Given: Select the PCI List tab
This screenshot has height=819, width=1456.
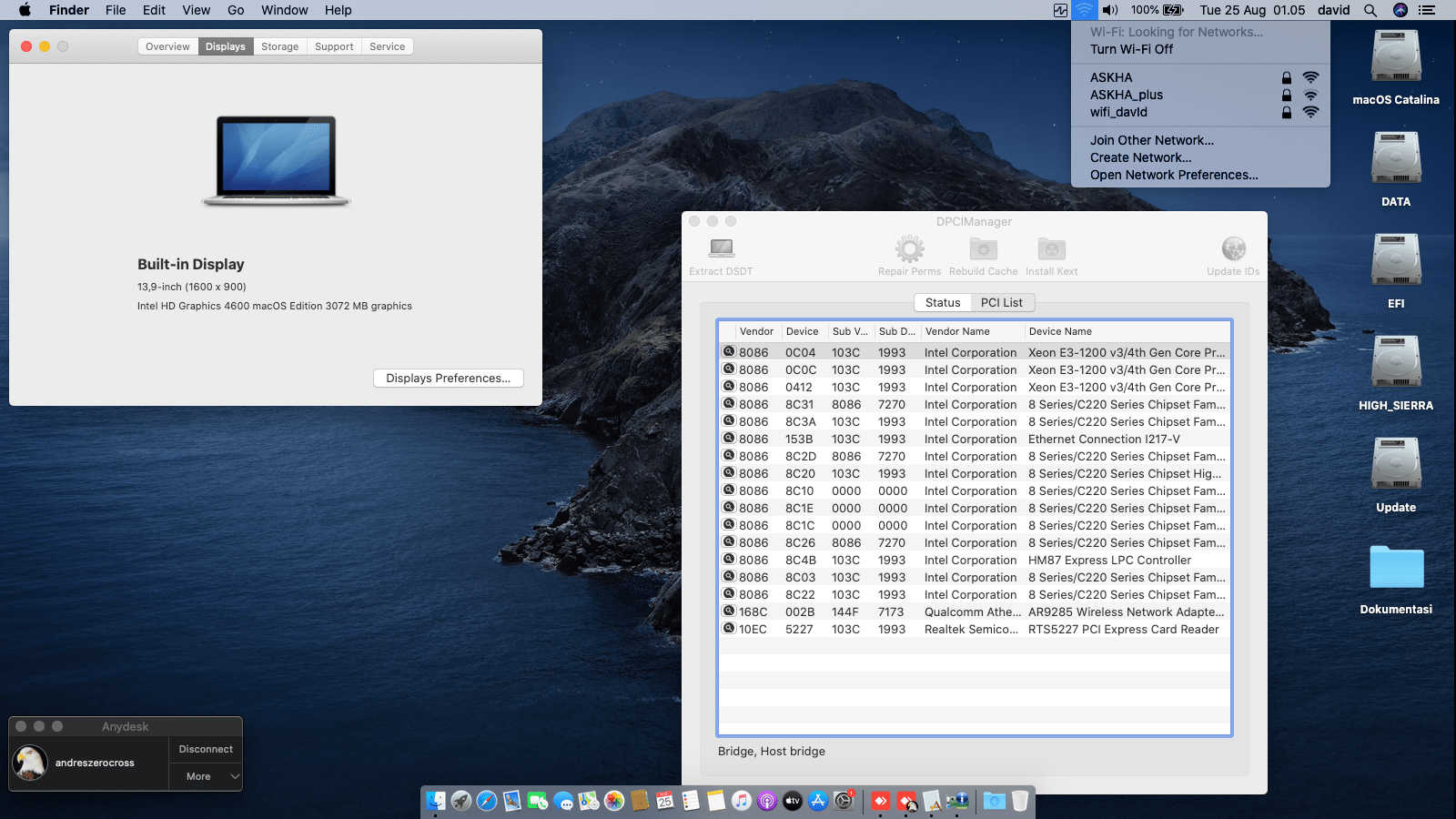Looking at the screenshot, I should [1002, 302].
